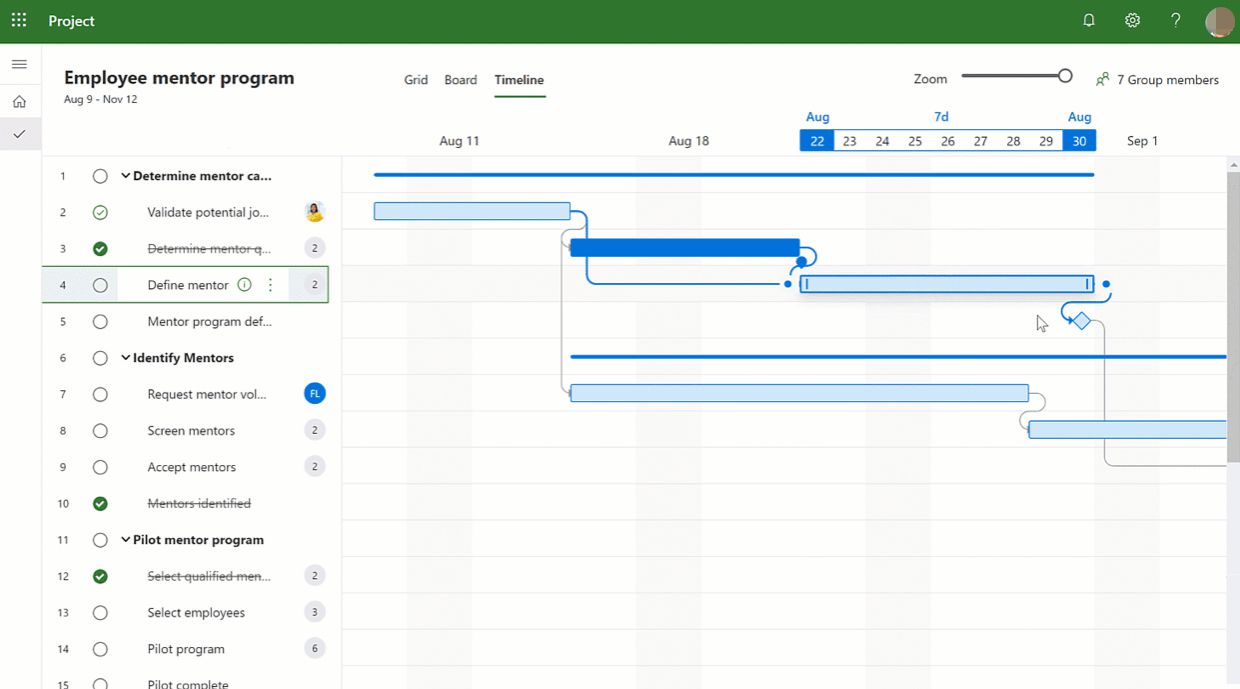1240x689 pixels.
Task: Collapse the Identify Mentors group
Action: tap(126, 358)
